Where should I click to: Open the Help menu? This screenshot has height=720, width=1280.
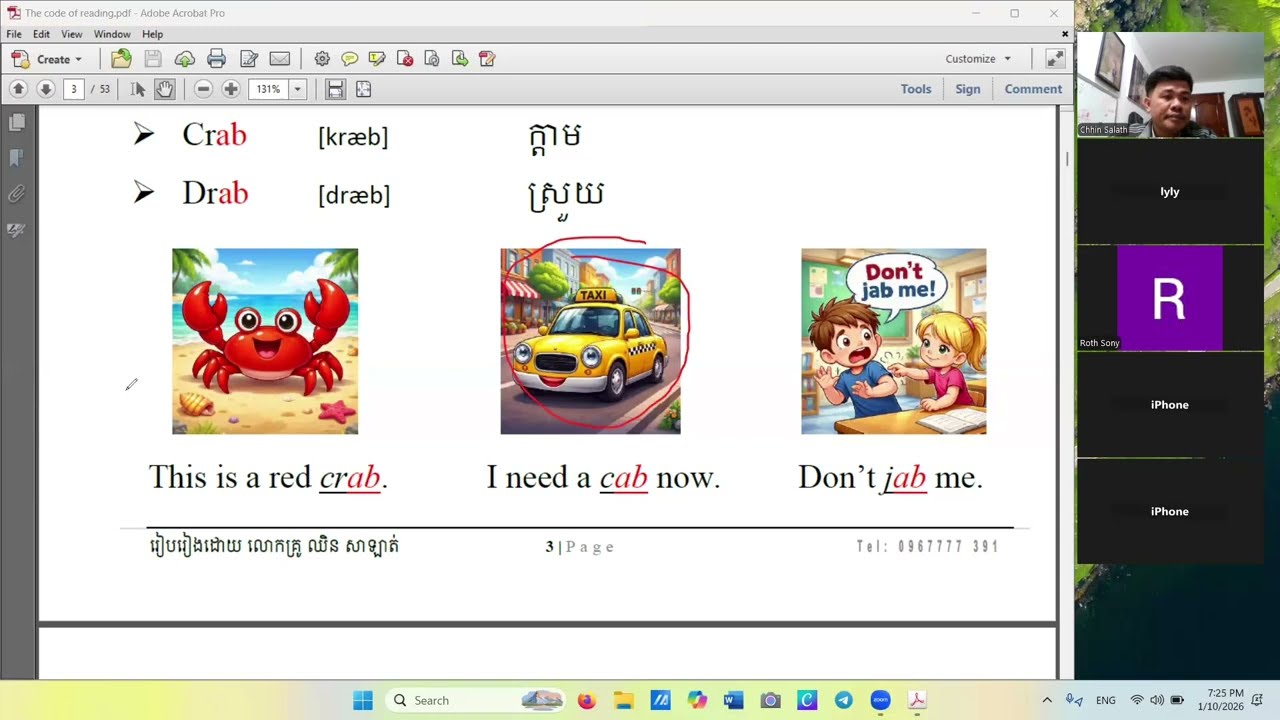click(152, 34)
